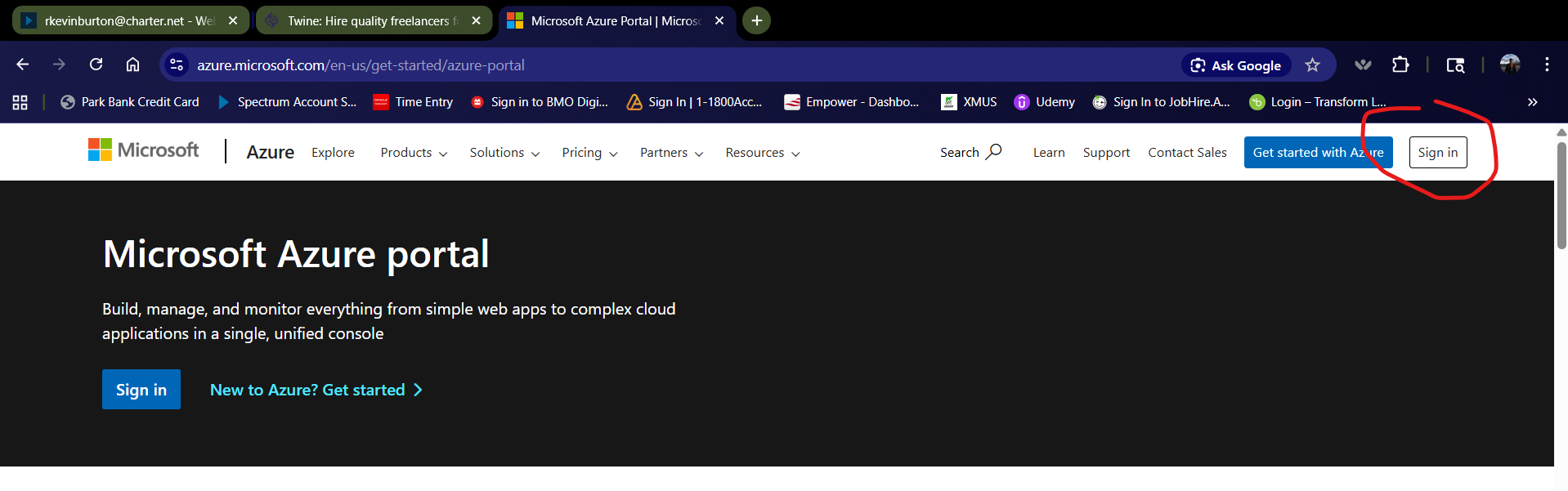The image size is (1568, 491).
Task: Expand the Pricing dropdown
Action: click(589, 153)
